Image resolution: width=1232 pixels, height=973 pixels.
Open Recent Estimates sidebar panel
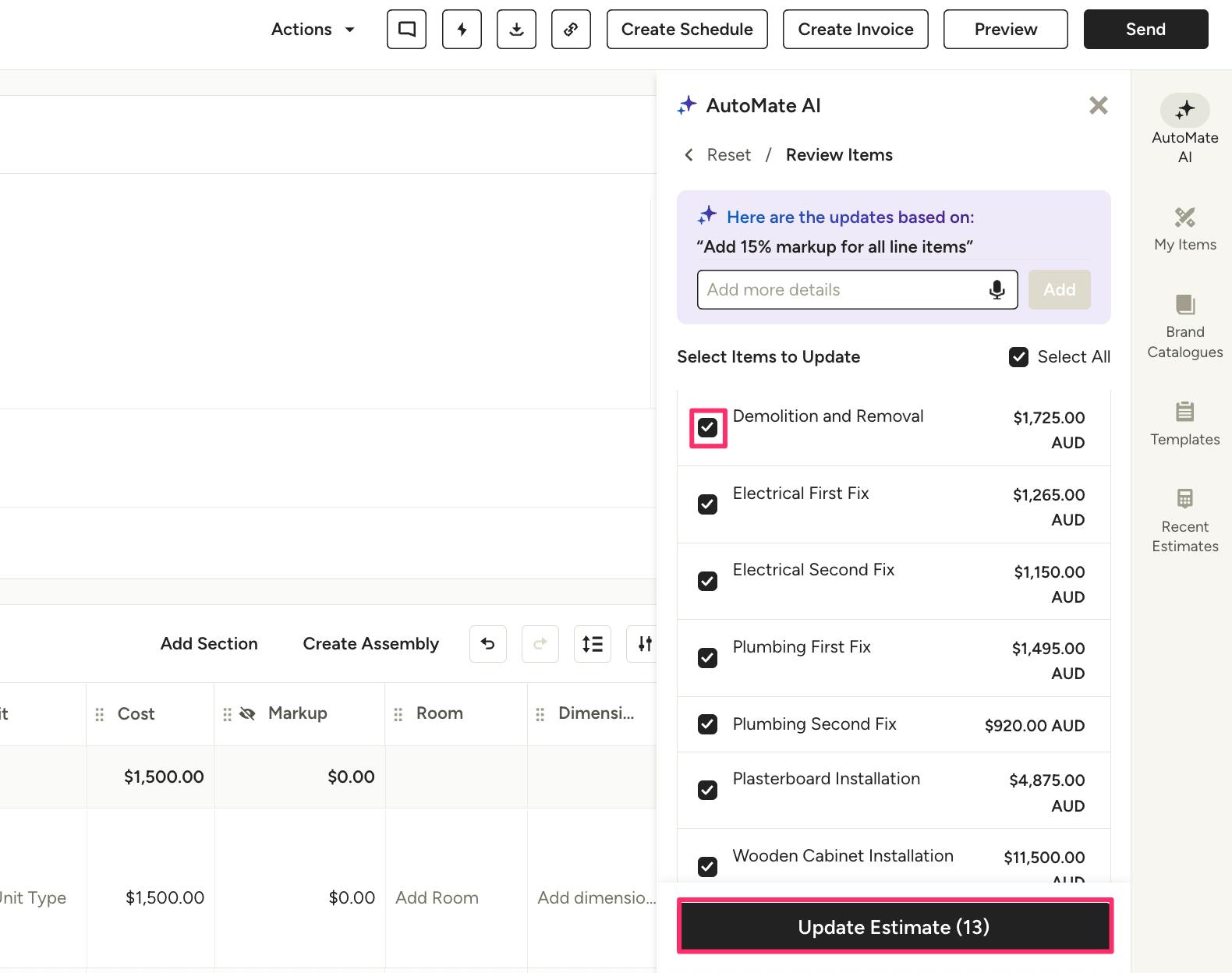click(1184, 520)
